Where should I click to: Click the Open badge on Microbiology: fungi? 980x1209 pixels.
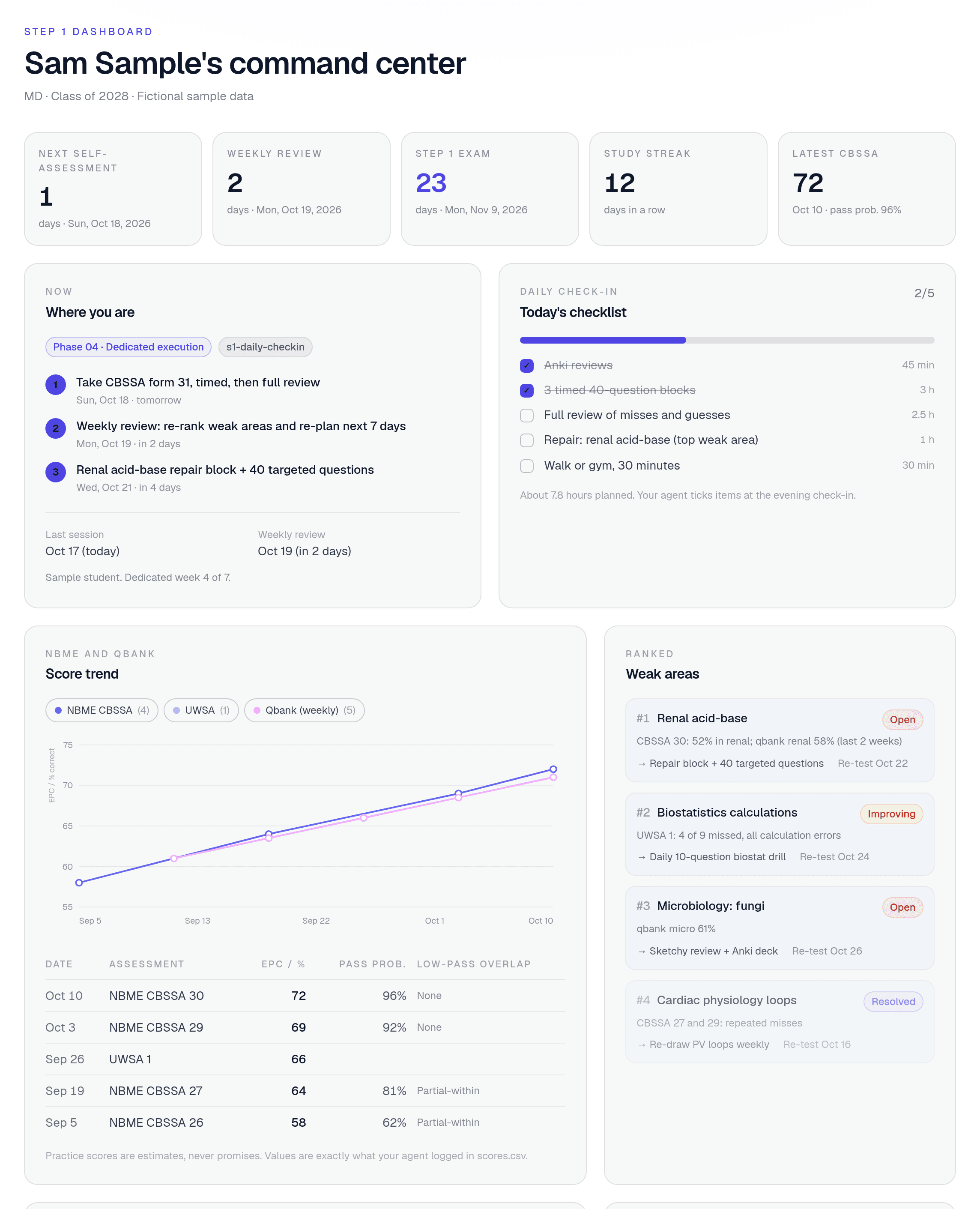coord(902,907)
